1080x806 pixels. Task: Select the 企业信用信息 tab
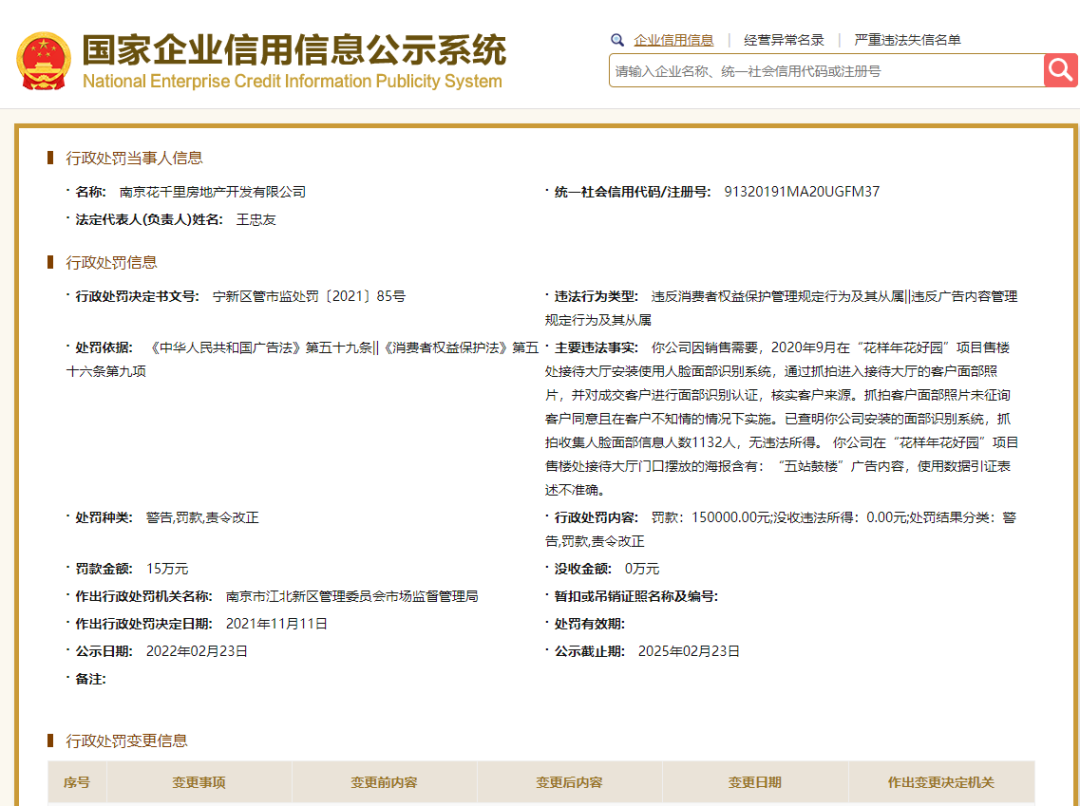(673, 40)
